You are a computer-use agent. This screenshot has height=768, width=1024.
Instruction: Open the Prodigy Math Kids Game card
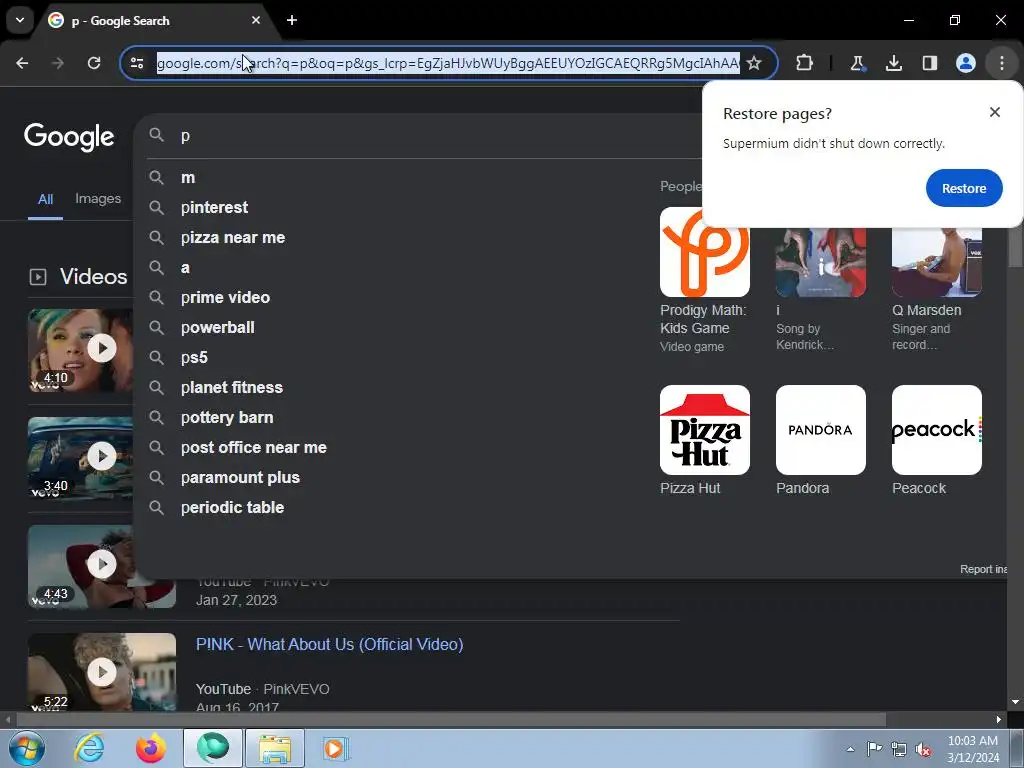pyautogui.click(x=705, y=281)
